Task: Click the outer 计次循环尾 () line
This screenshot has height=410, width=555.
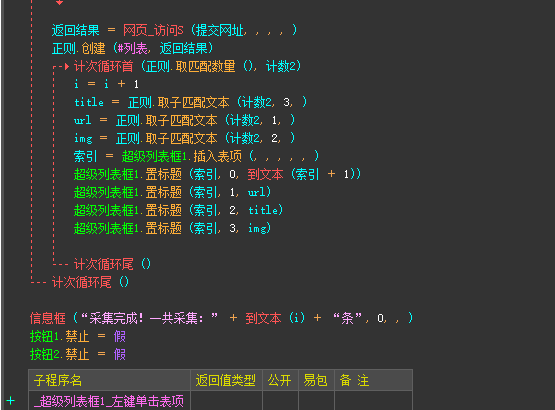Action: [90, 282]
